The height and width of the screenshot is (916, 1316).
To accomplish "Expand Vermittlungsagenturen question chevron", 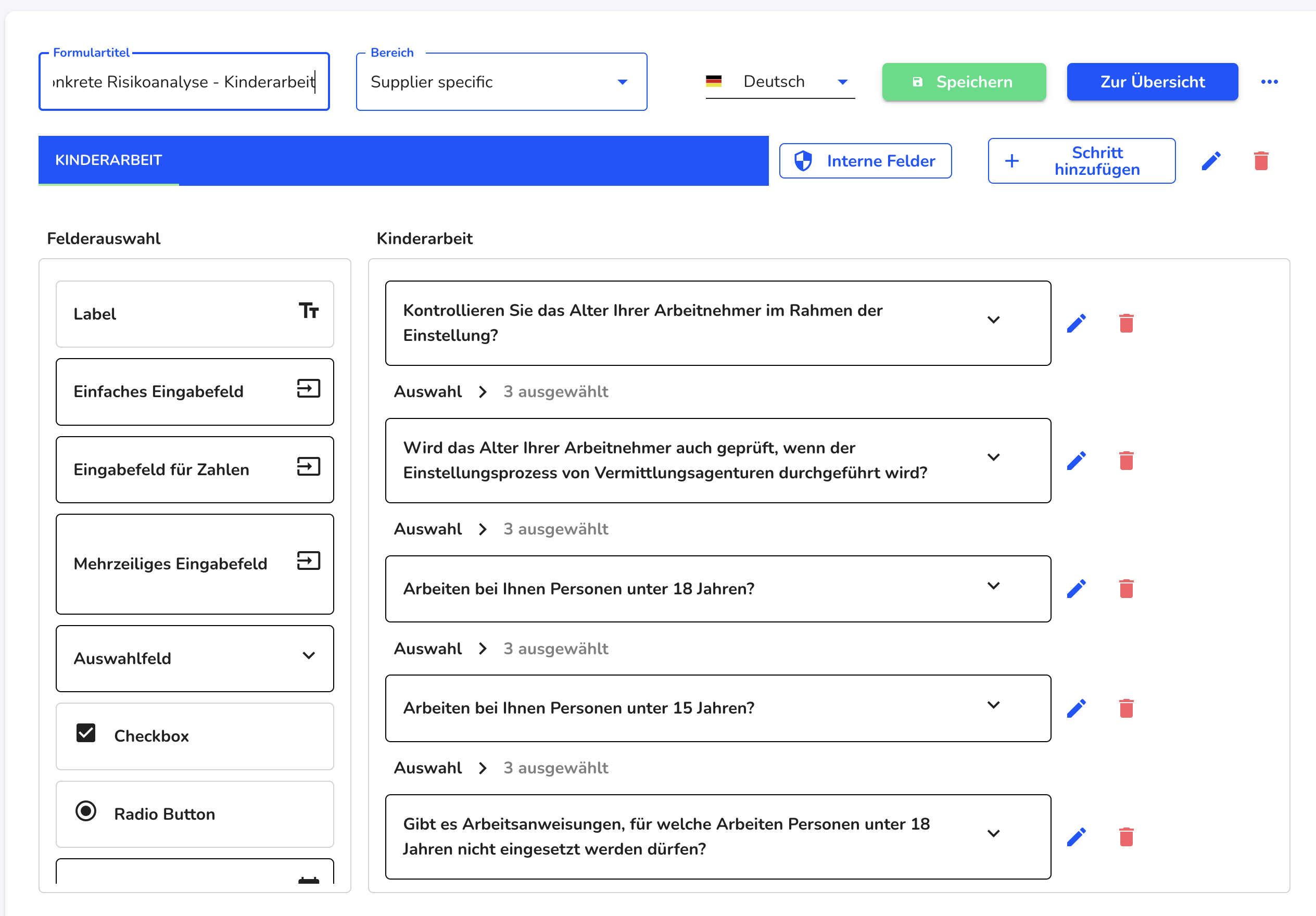I will 993,457.
